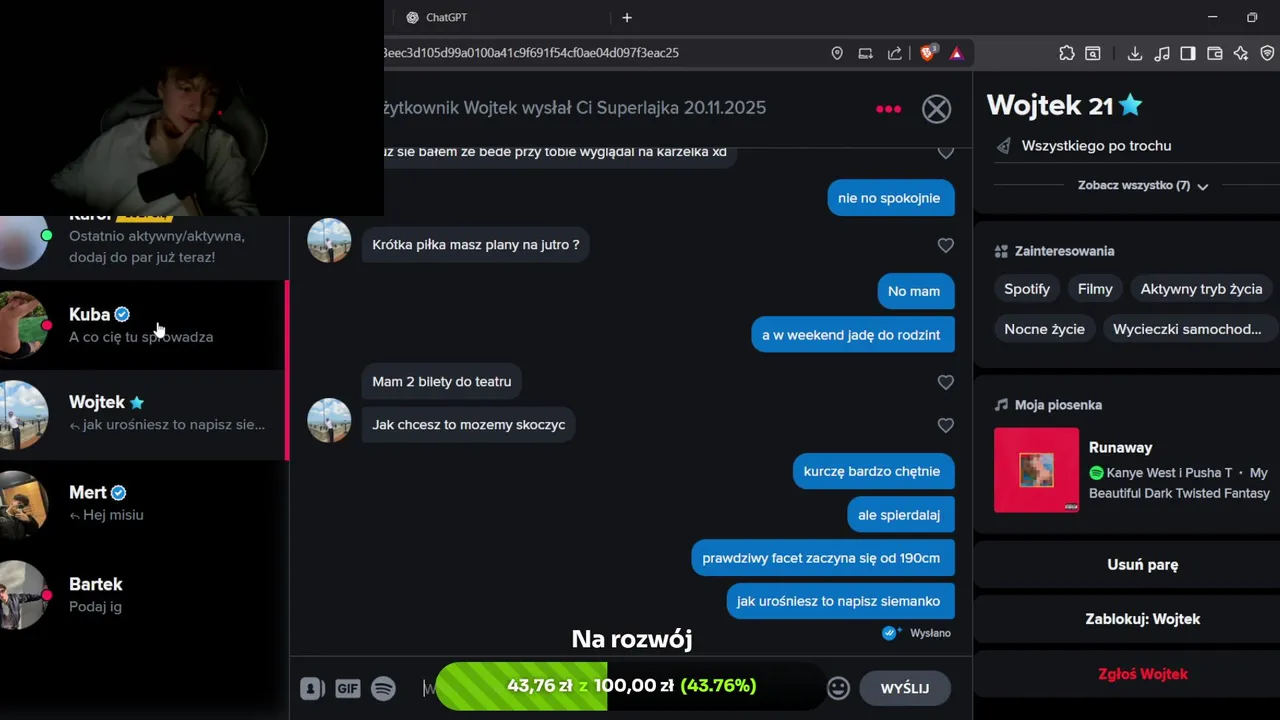
Task: Open the emoji picker smiley icon
Action: [838, 688]
